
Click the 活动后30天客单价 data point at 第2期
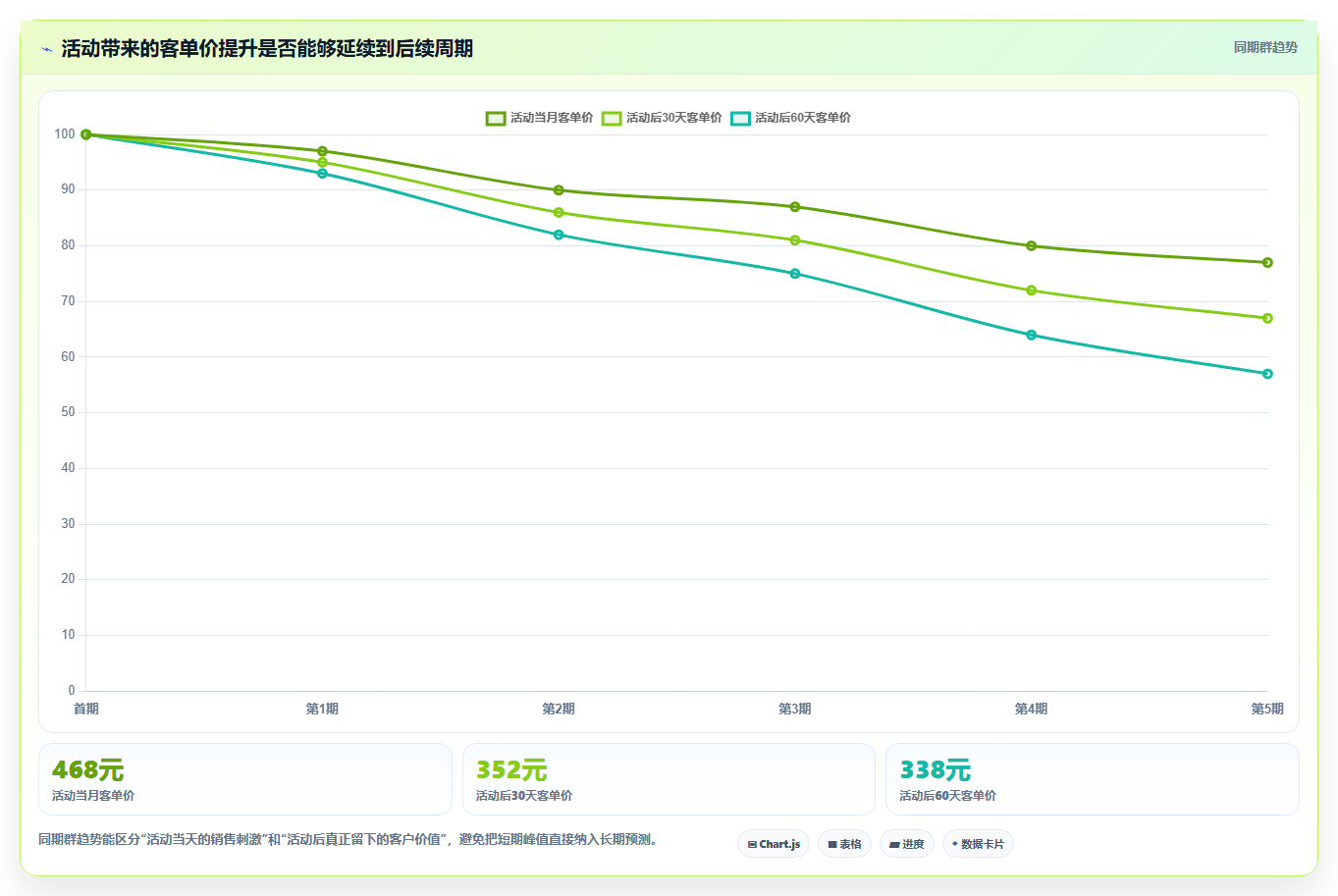coord(559,212)
